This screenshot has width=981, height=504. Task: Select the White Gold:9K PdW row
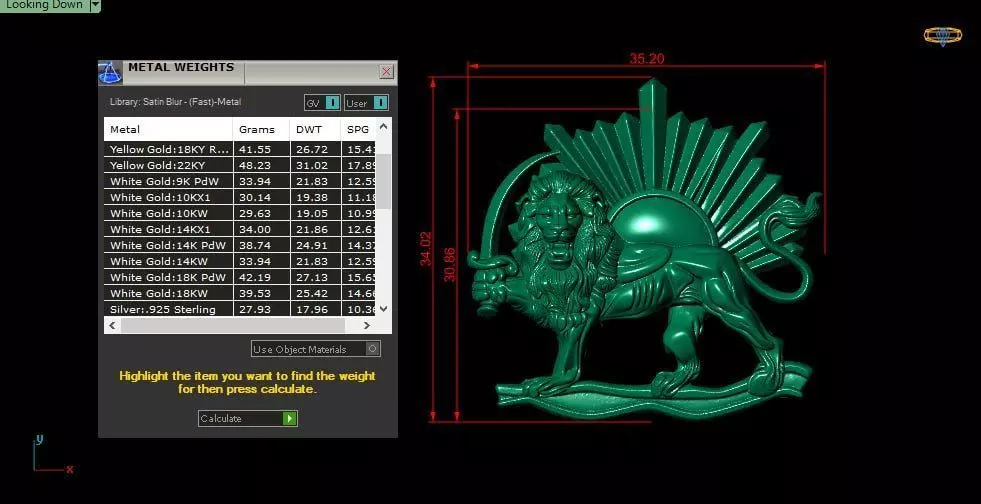[x=240, y=181]
